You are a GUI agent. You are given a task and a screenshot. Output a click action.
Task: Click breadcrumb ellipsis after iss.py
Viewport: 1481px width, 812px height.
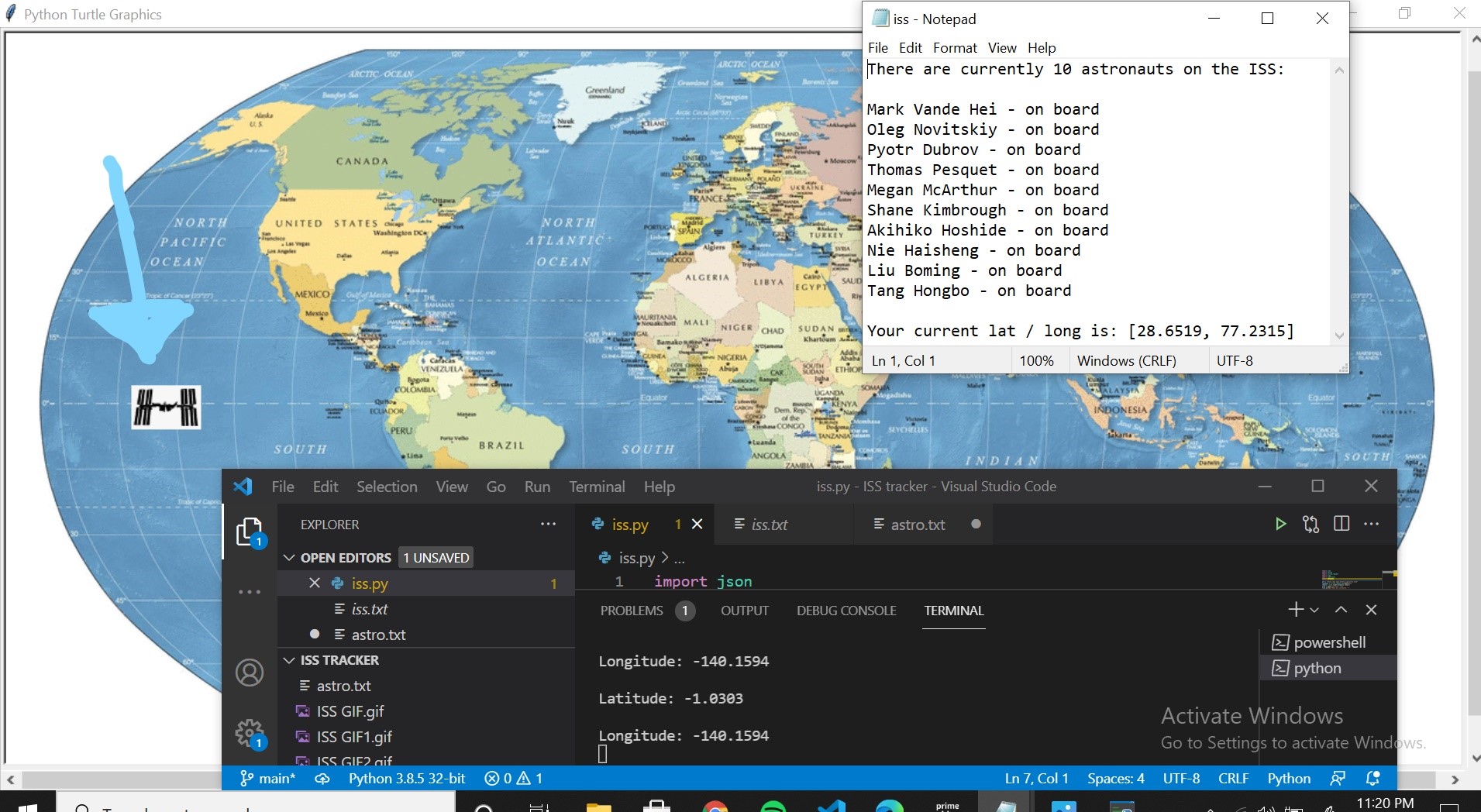[x=680, y=558]
